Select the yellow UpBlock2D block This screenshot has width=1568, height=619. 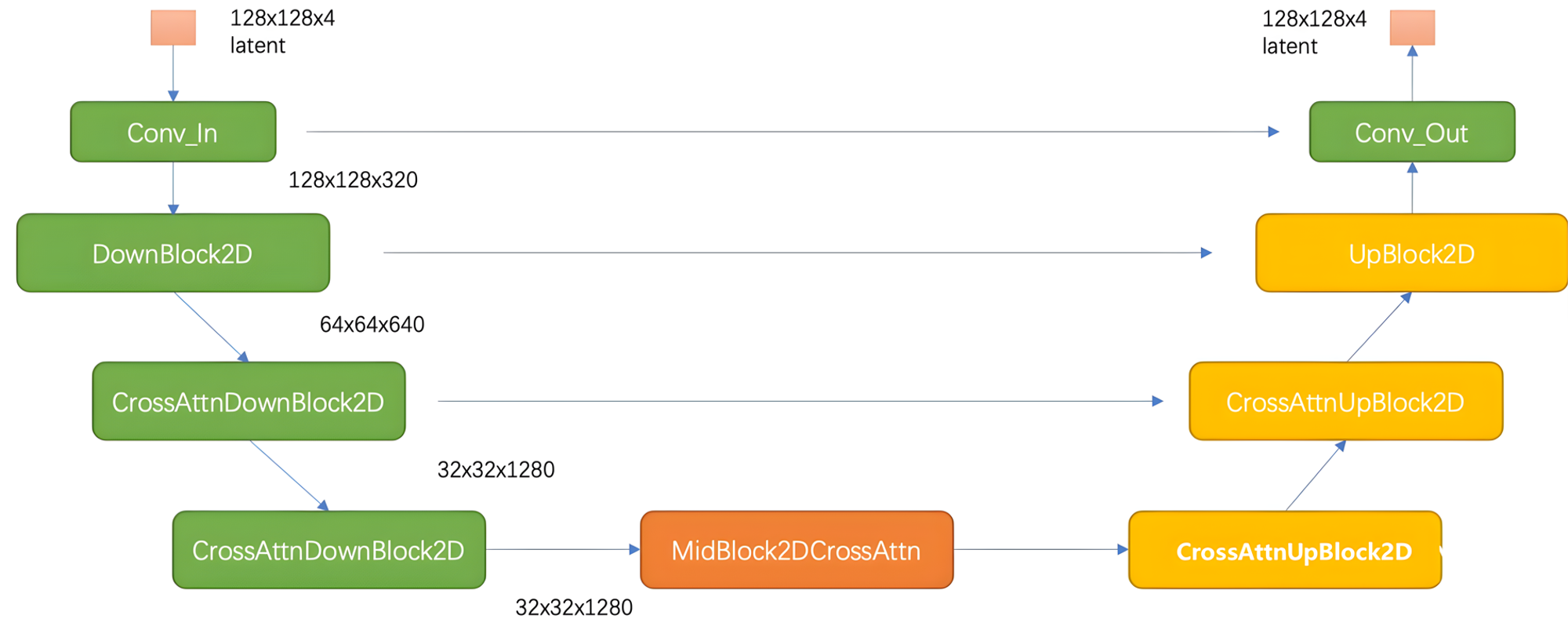pyautogui.click(x=1411, y=253)
